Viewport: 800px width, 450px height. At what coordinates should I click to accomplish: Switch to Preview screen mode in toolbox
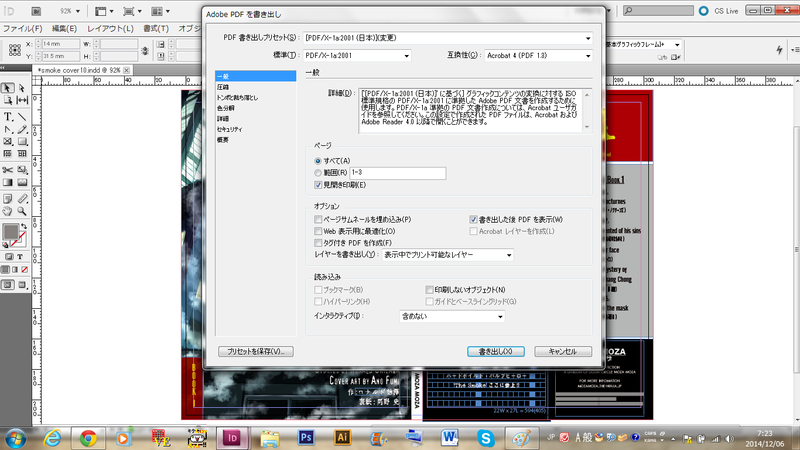tap(22, 285)
